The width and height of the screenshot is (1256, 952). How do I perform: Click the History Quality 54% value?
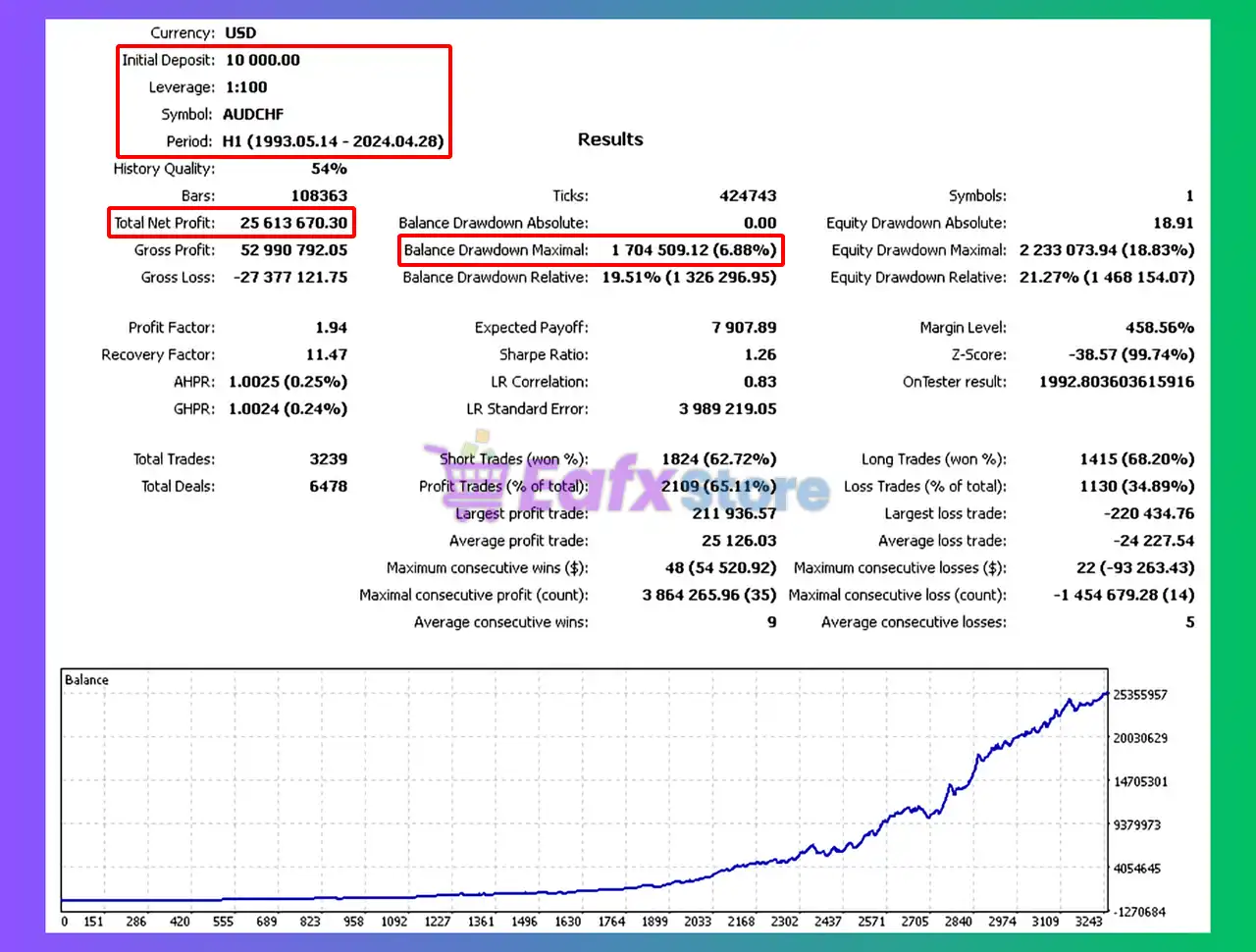pos(329,169)
